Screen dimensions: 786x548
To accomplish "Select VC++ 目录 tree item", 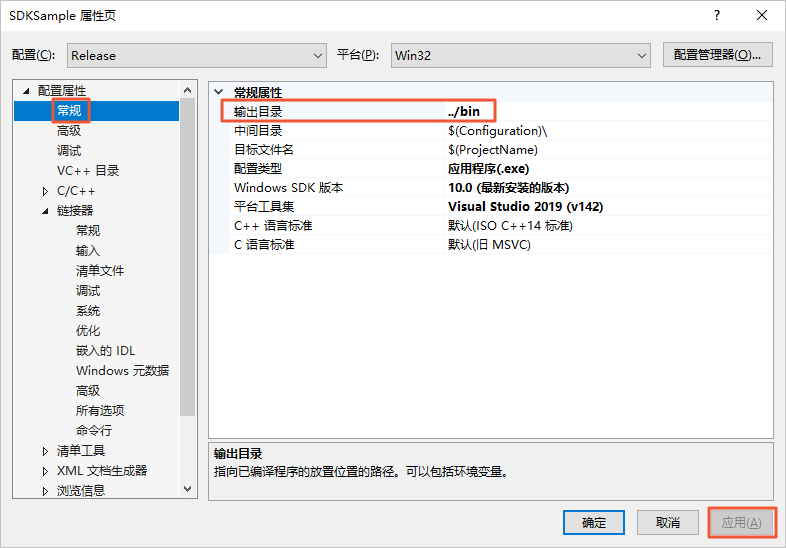I will pos(88,171).
